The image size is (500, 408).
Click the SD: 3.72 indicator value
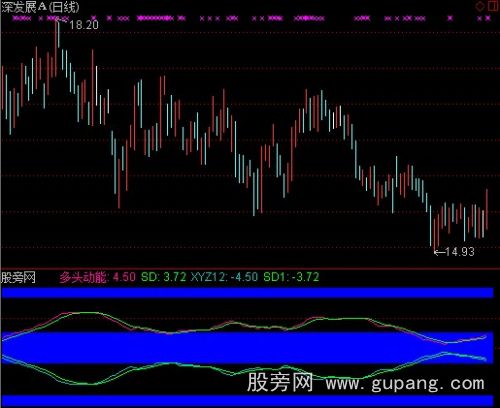tap(163, 277)
